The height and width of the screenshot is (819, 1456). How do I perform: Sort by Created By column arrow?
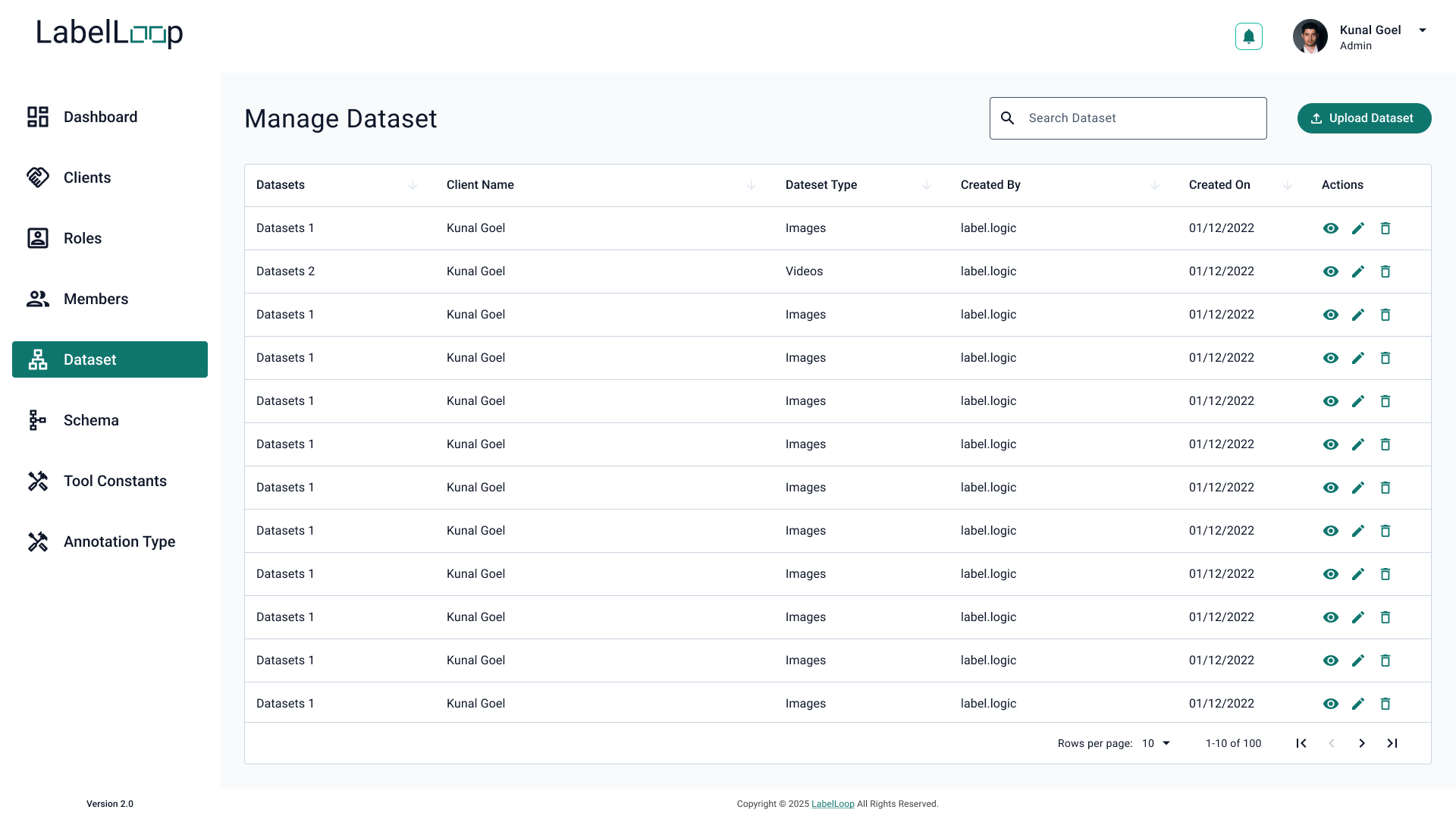click(x=1155, y=185)
